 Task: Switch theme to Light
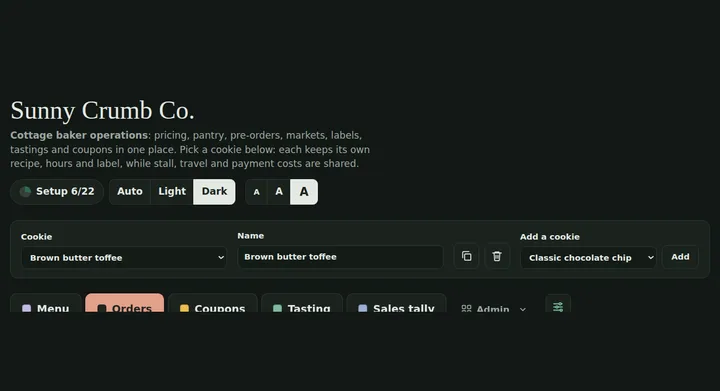click(x=172, y=191)
